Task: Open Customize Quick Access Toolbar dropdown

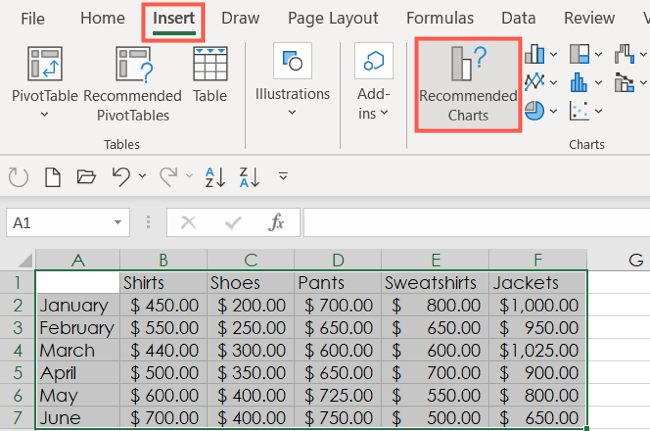Action: [x=283, y=177]
